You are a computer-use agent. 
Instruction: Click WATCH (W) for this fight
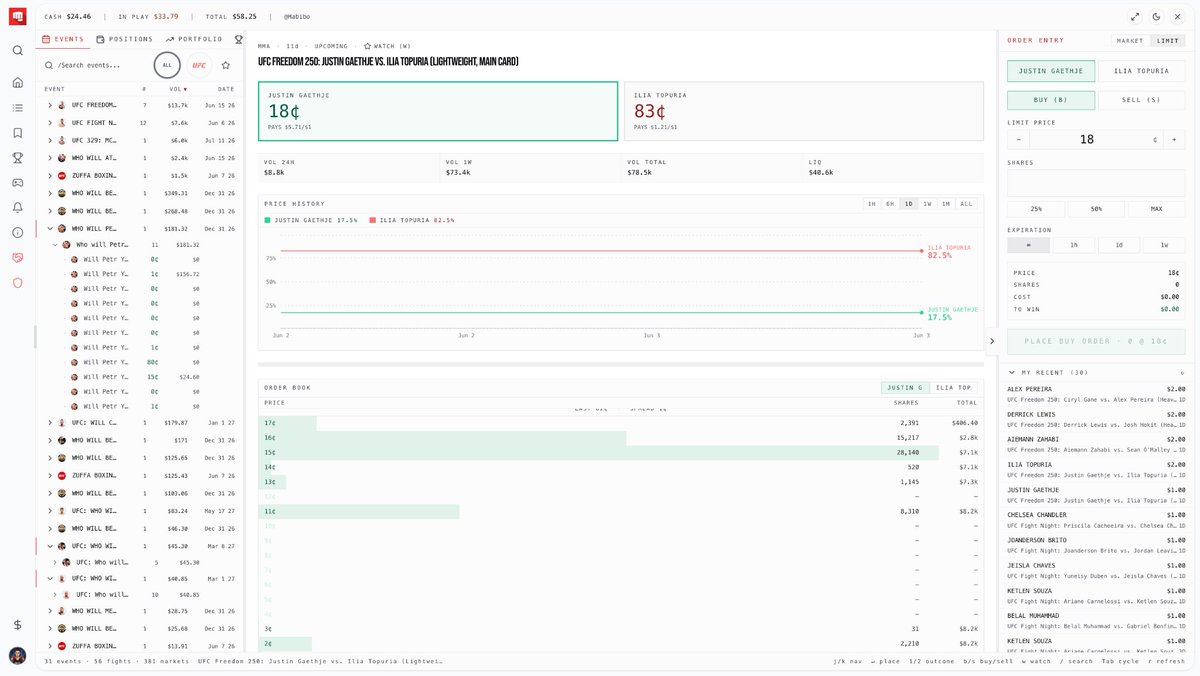point(387,46)
